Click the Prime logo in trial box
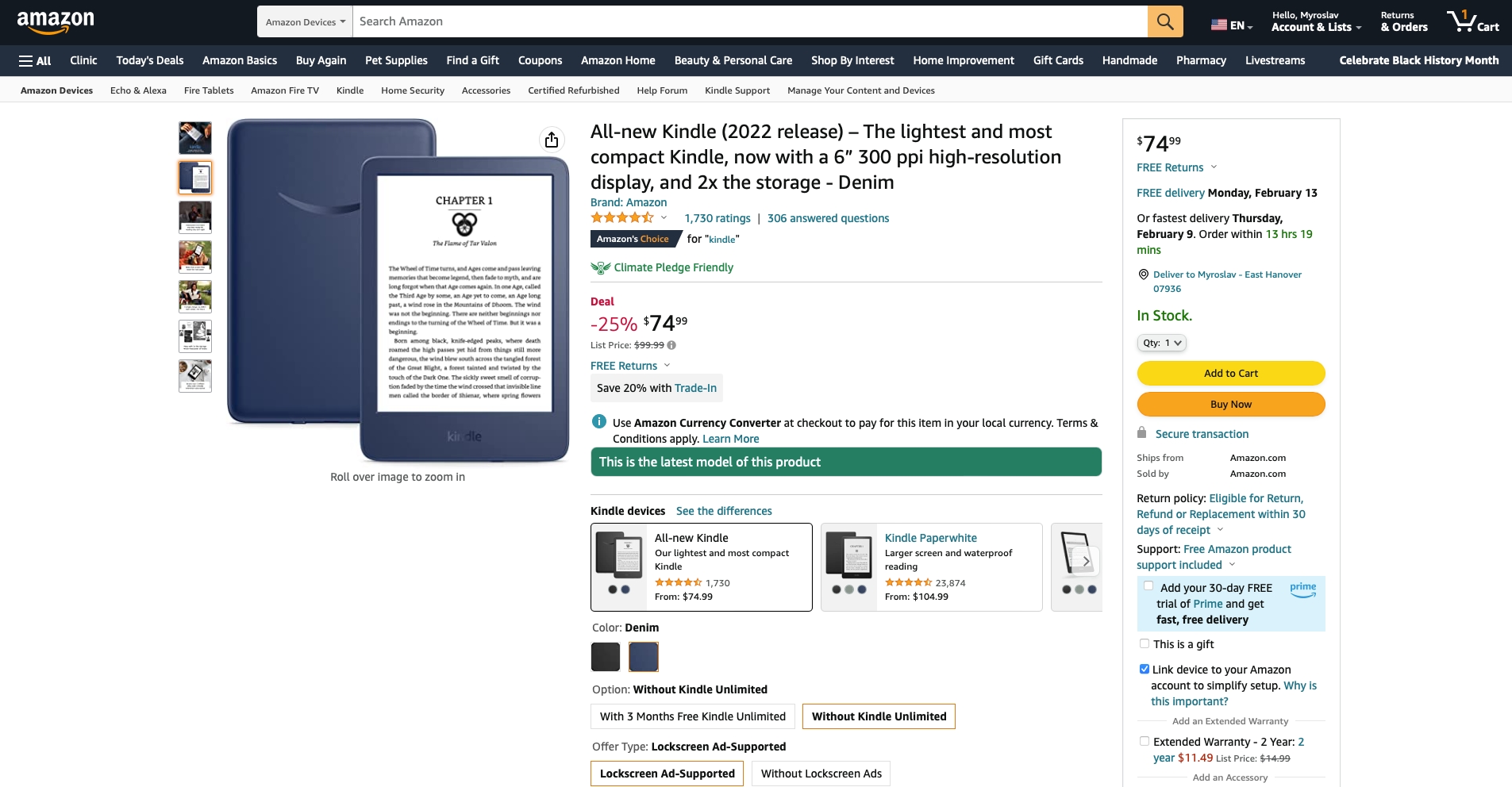The width and height of the screenshot is (1512, 787). coord(1302,589)
